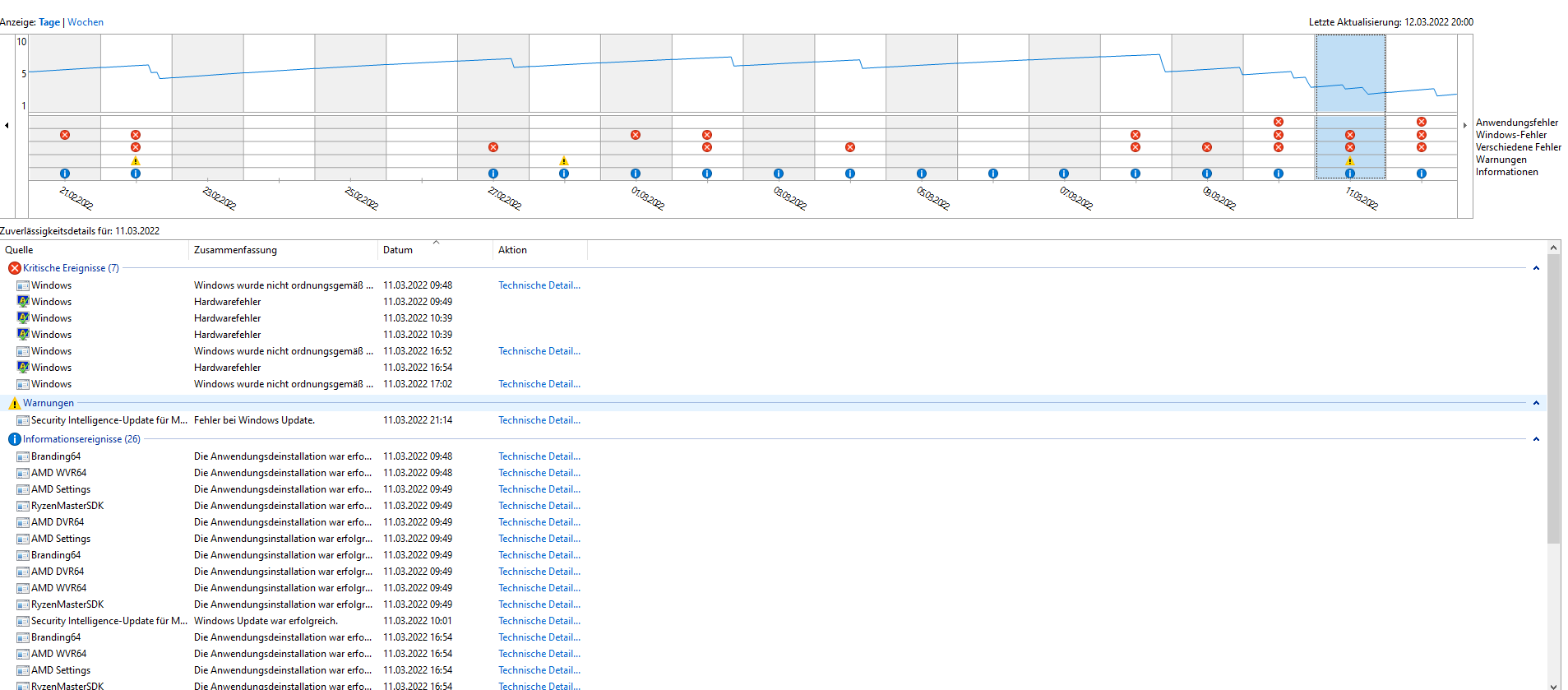Click Informationsereignisse (26) group title
The width and height of the screenshot is (1568, 690).
click(81, 439)
